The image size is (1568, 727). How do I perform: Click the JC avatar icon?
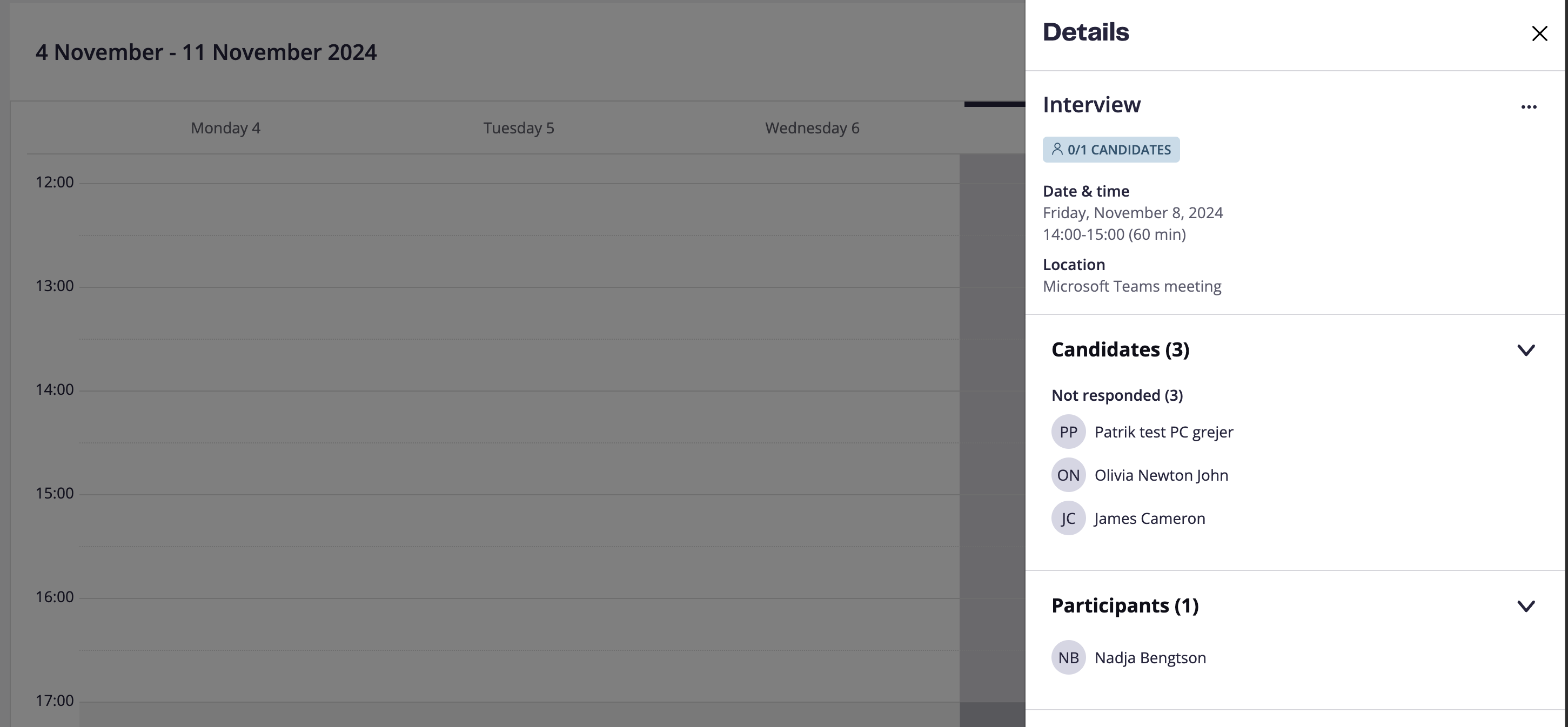tap(1068, 519)
